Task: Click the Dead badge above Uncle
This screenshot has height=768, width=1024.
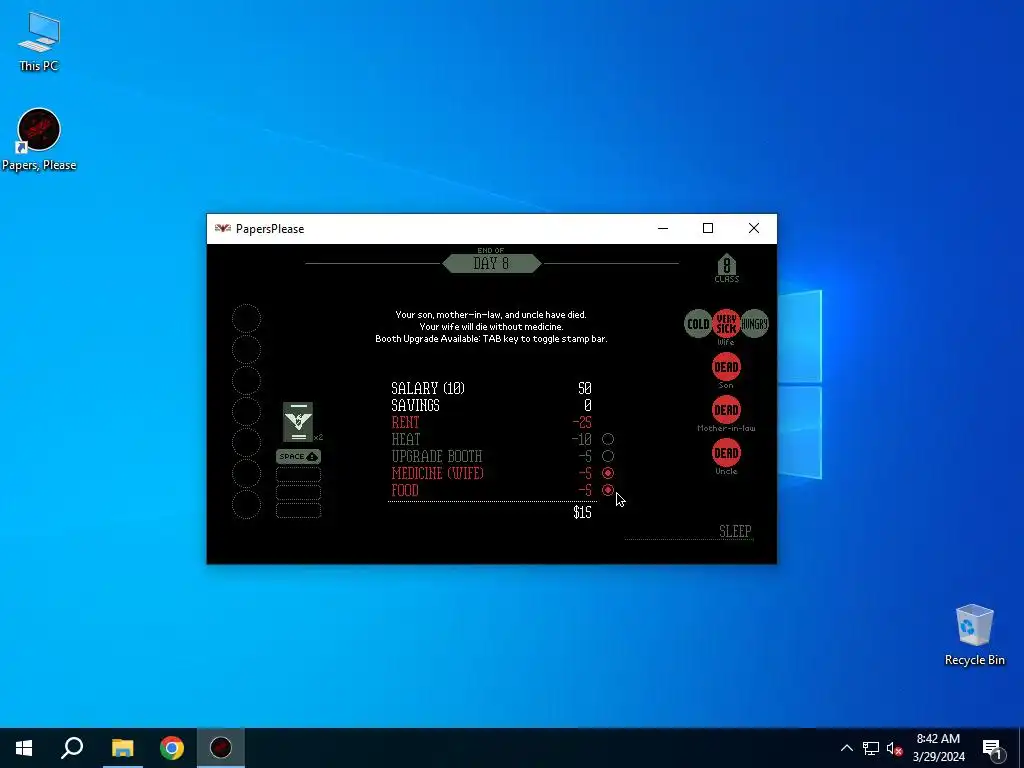Action: pos(726,453)
